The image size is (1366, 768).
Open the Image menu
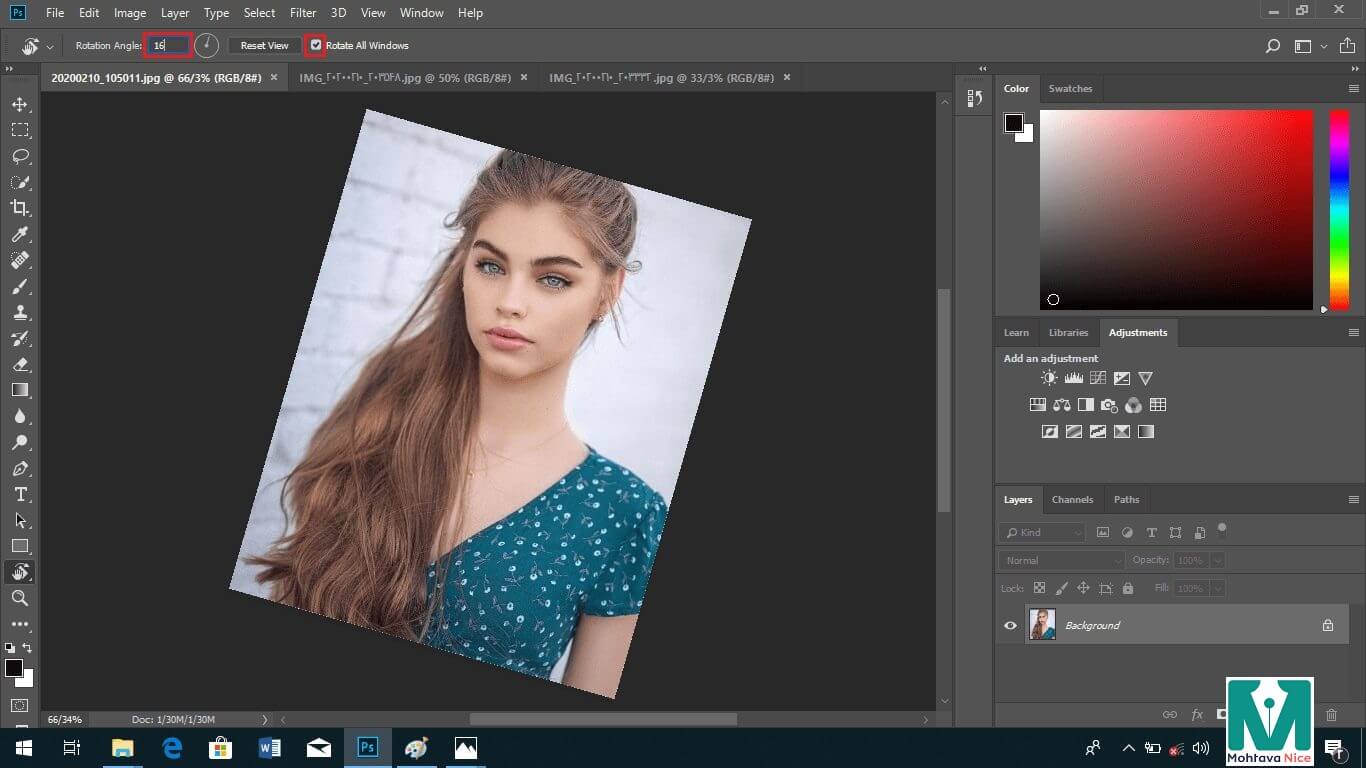coord(130,13)
